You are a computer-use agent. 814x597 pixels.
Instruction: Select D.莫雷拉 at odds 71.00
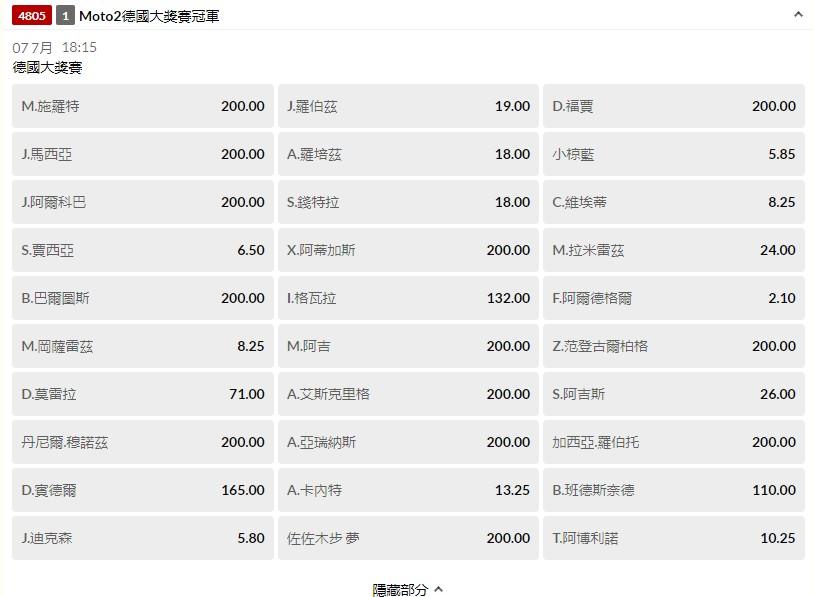pyautogui.click(x=143, y=394)
